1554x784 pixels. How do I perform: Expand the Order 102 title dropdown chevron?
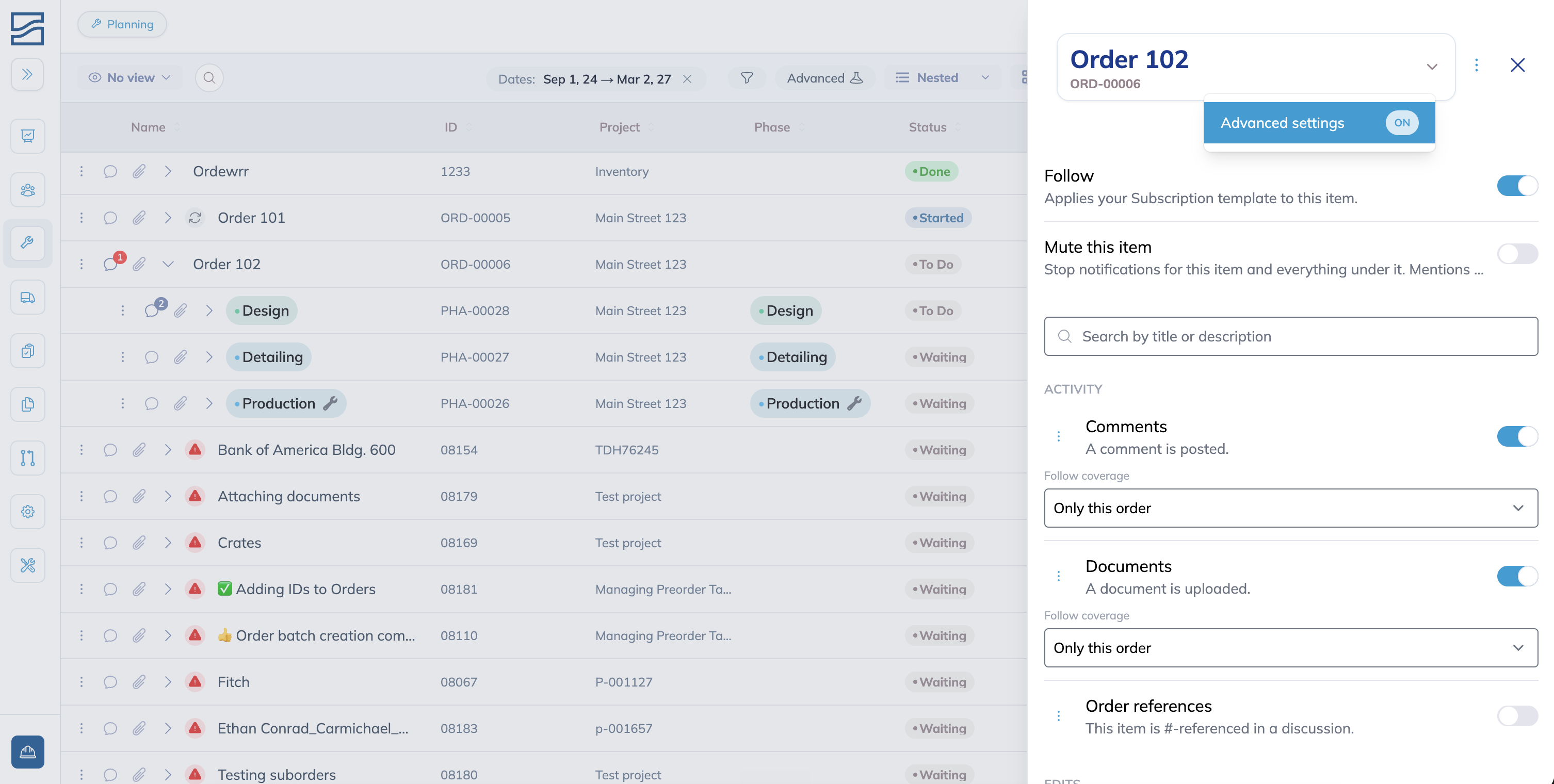coord(1432,67)
